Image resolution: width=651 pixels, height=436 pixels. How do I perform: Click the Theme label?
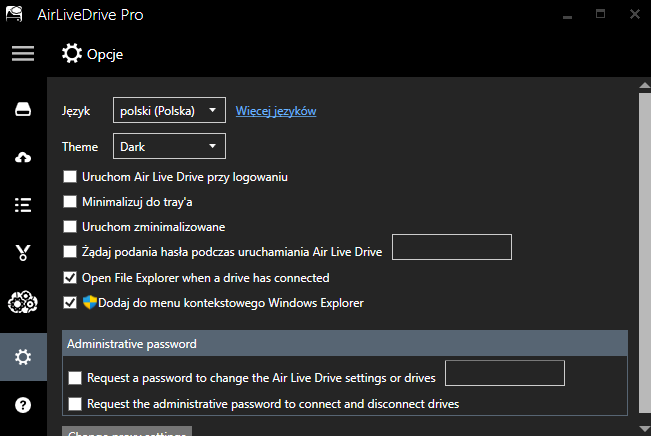coord(80,147)
